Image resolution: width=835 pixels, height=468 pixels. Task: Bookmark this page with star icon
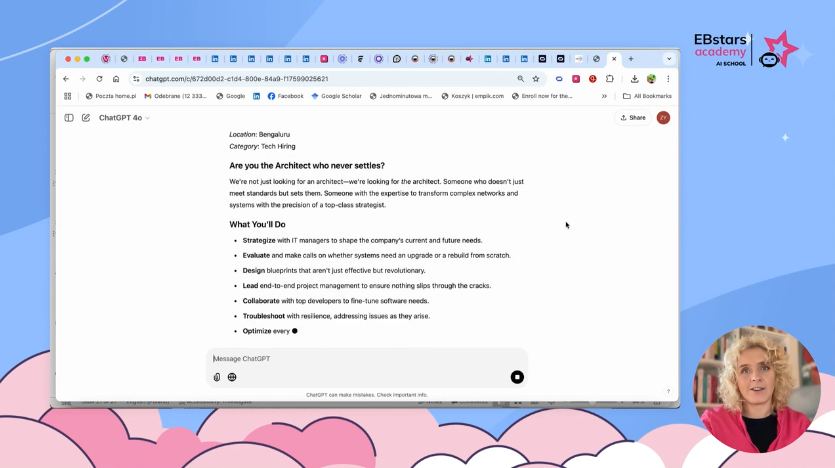point(536,79)
